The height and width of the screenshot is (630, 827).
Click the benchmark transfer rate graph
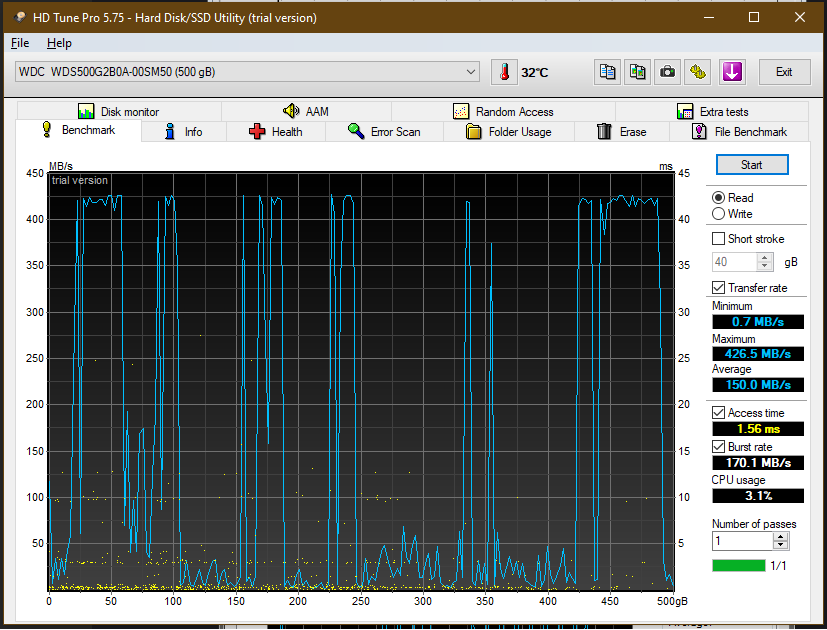(361, 381)
